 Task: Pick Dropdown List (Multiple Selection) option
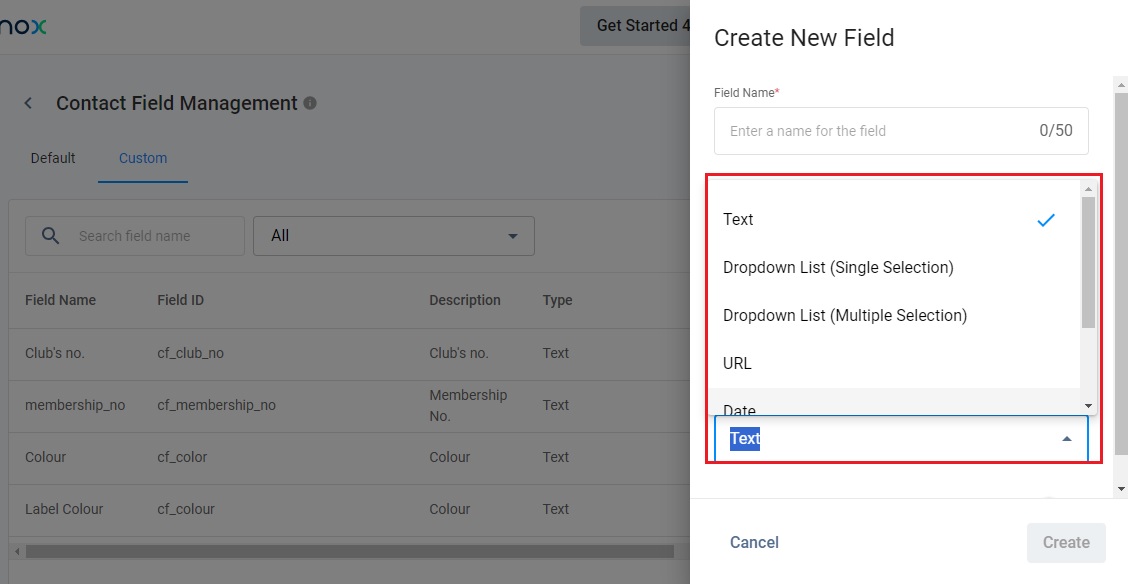845,316
